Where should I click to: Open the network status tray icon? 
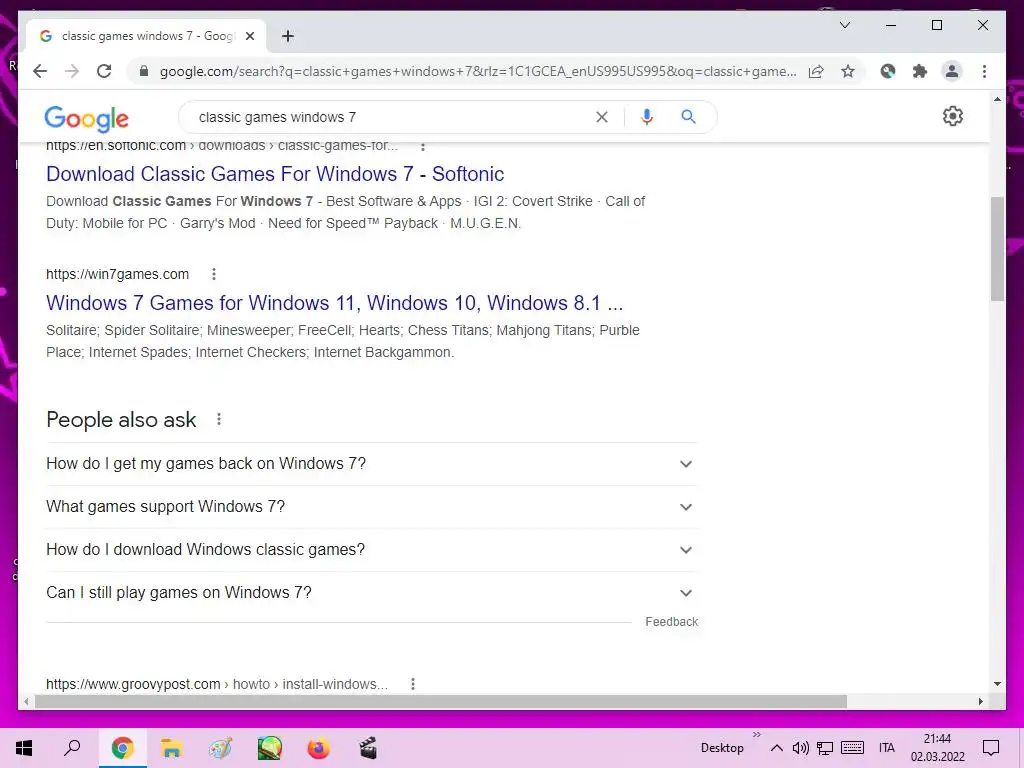(825, 748)
